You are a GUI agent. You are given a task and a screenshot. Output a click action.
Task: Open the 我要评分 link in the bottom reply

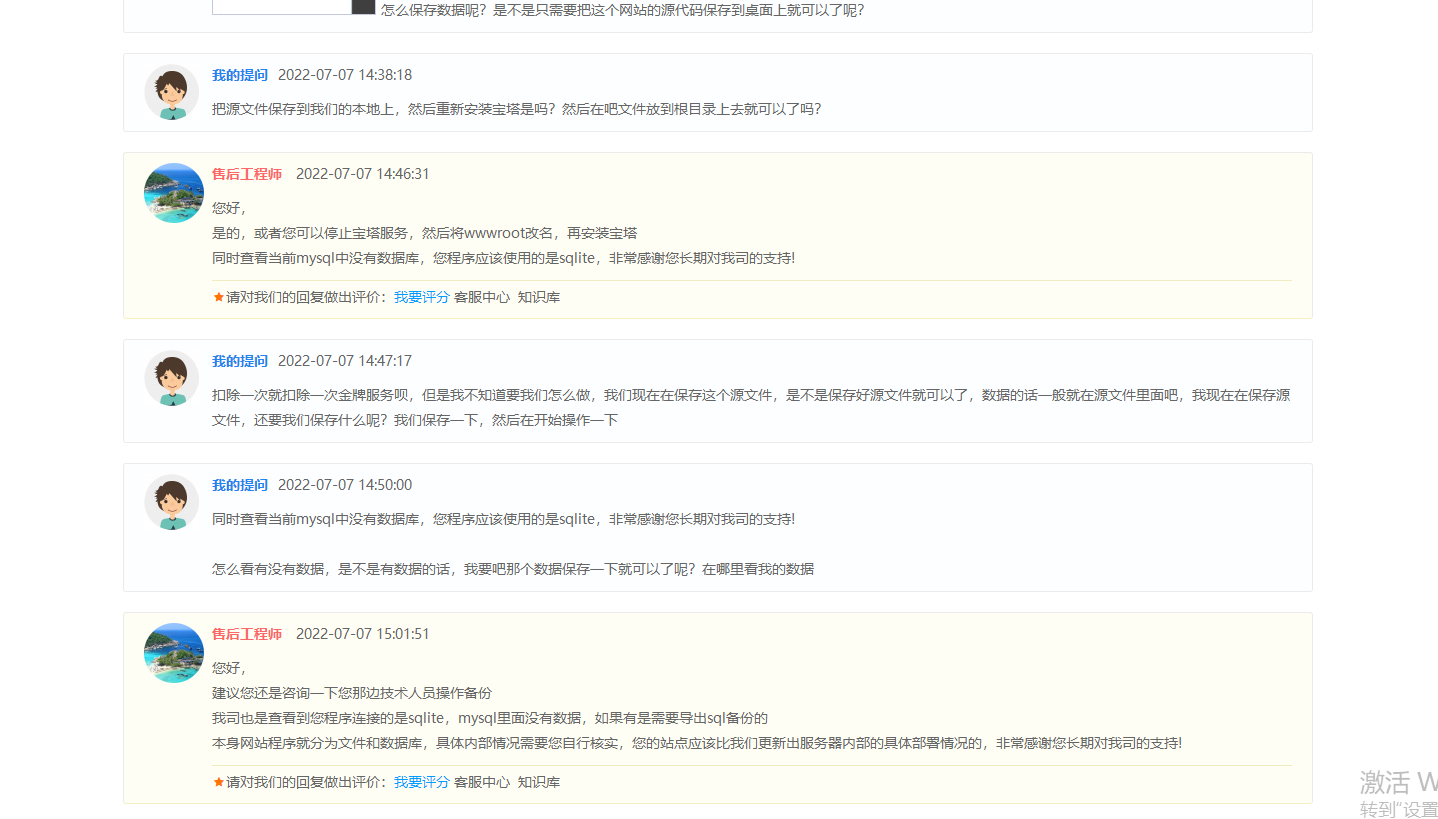click(x=421, y=781)
